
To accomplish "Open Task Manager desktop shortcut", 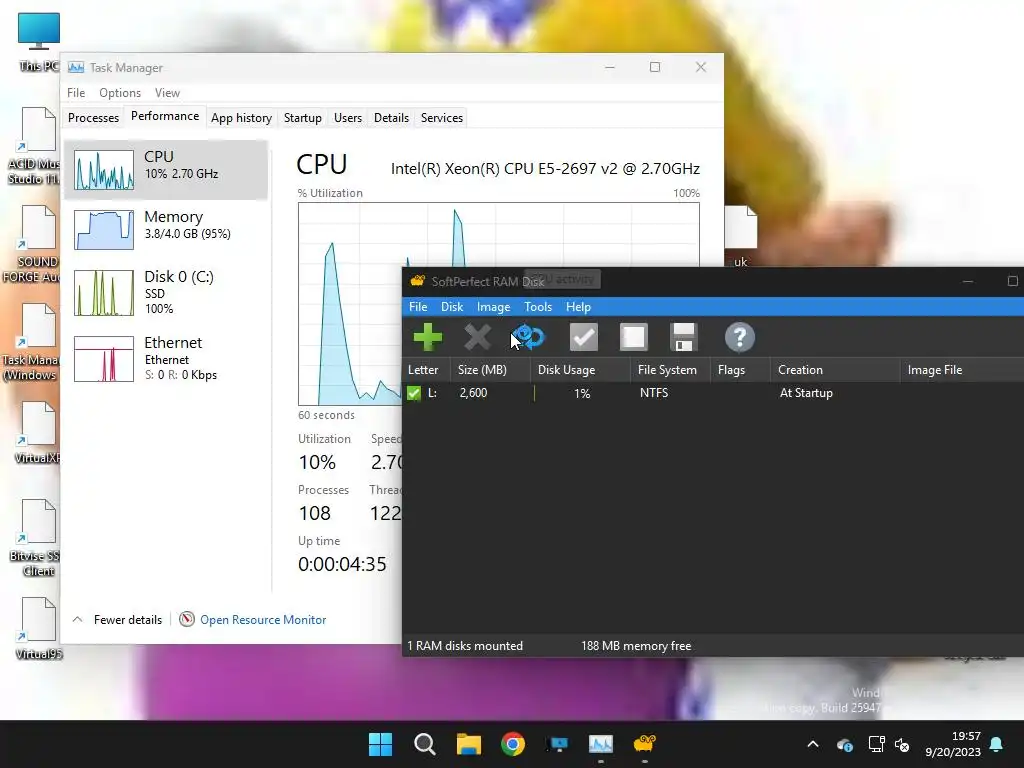I will click(33, 342).
